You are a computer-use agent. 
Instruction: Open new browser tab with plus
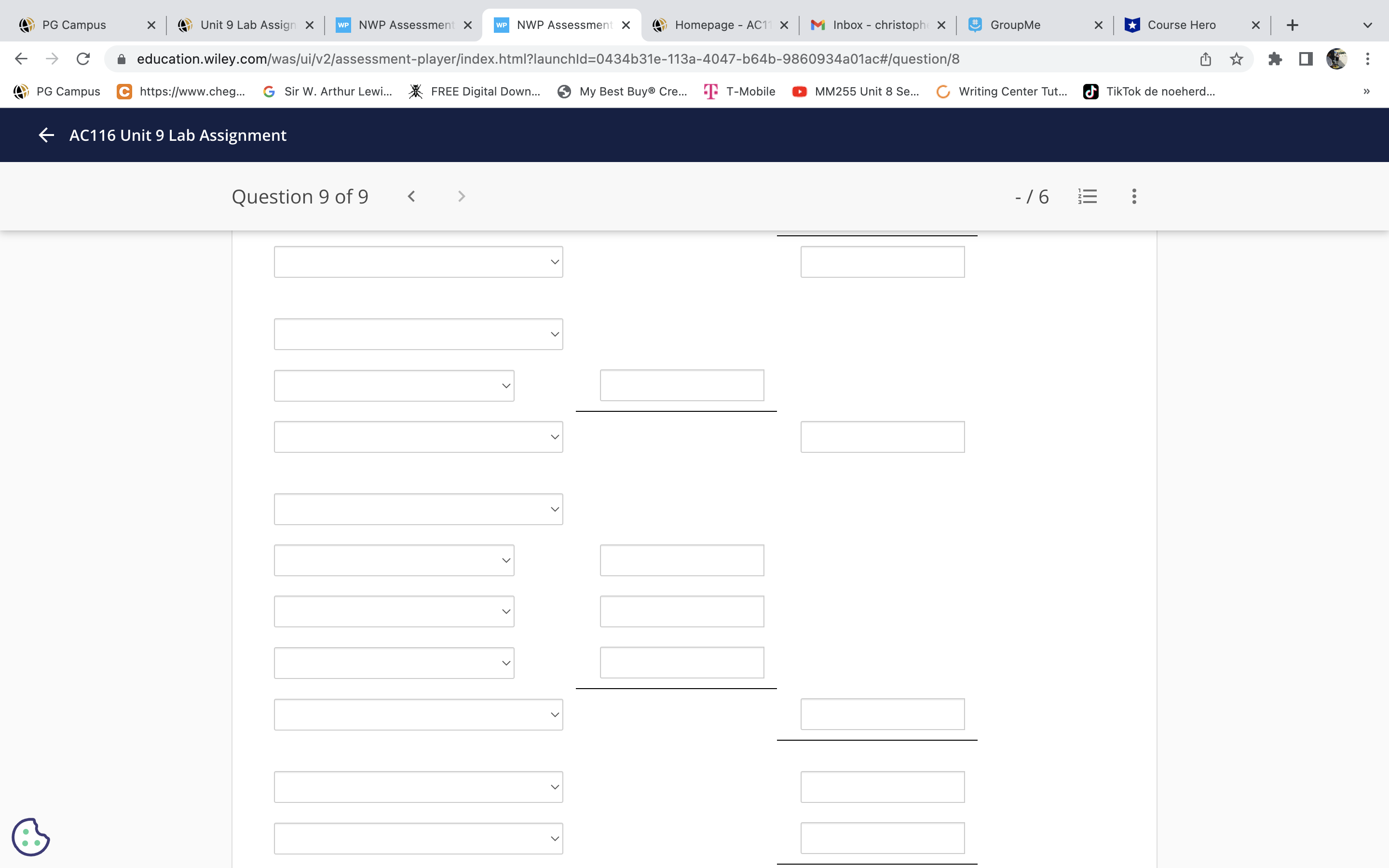pyautogui.click(x=1292, y=25)
